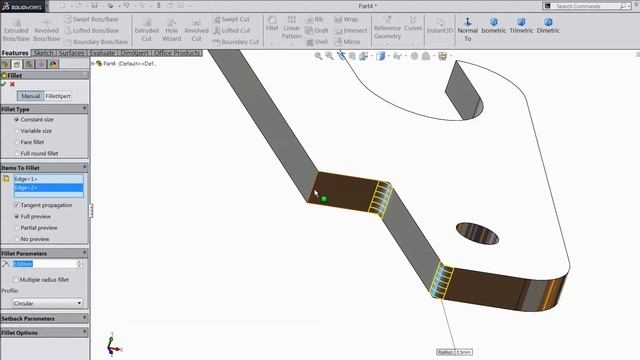Open the Surfaces tab

tap(71, 53)
